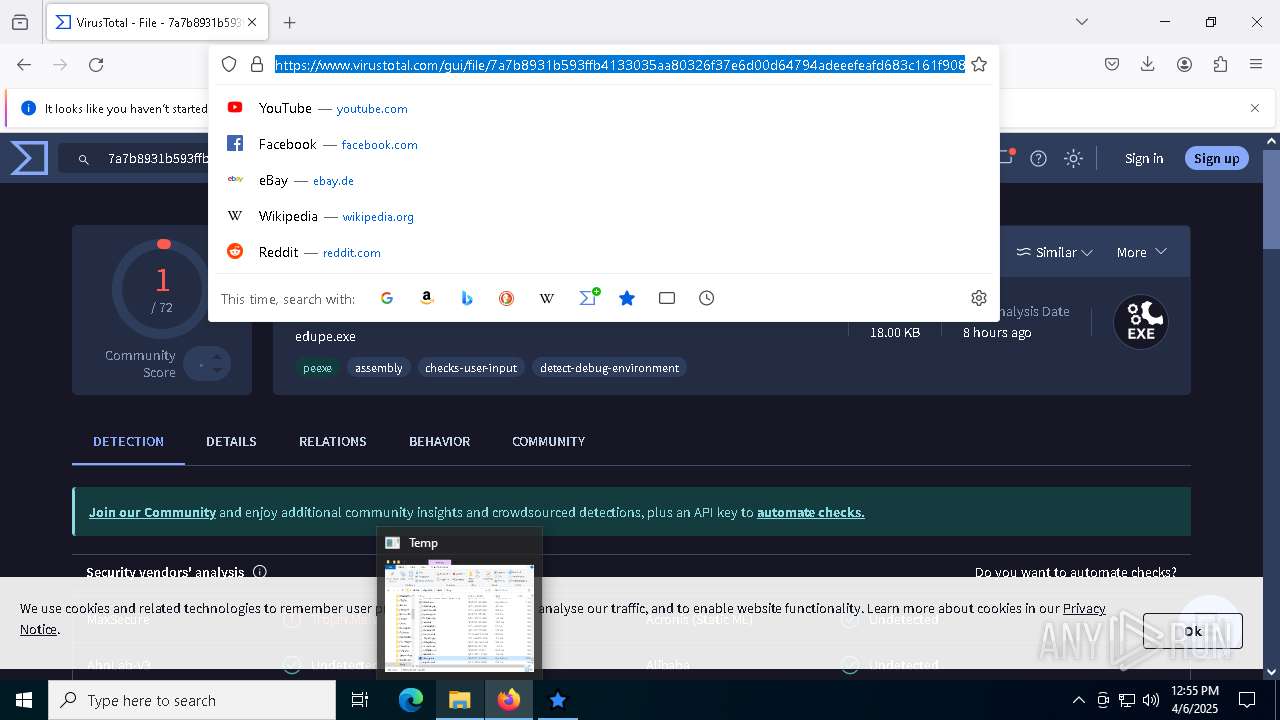Click checks-user-input tag
This screenshot has width=1280, height=720.
pos(471,368)
